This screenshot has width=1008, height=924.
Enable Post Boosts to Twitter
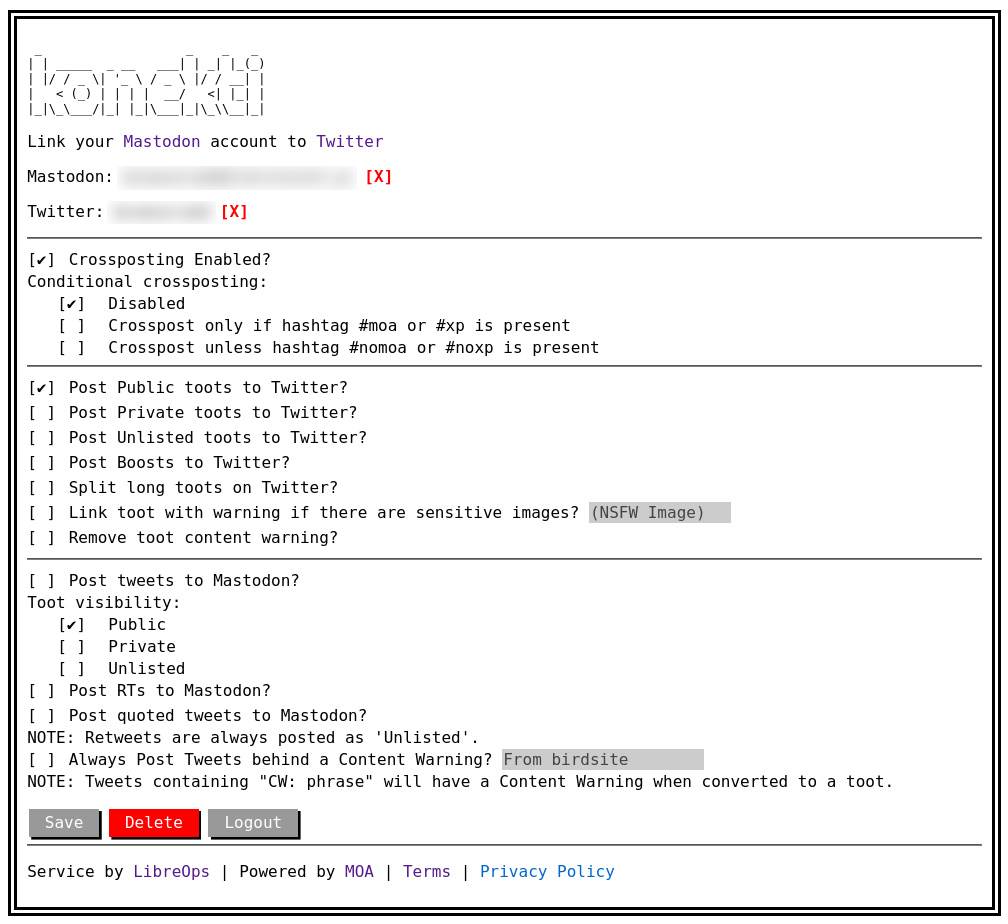pyautogui.click(x=42, y=463)
